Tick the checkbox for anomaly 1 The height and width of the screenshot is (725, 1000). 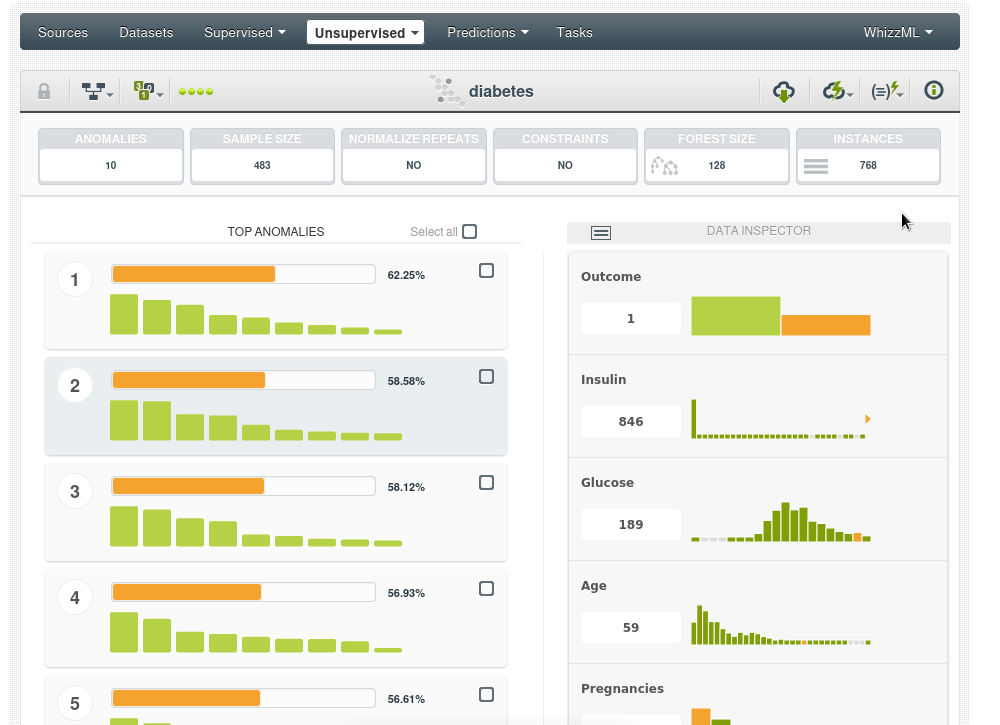[486, 271]
